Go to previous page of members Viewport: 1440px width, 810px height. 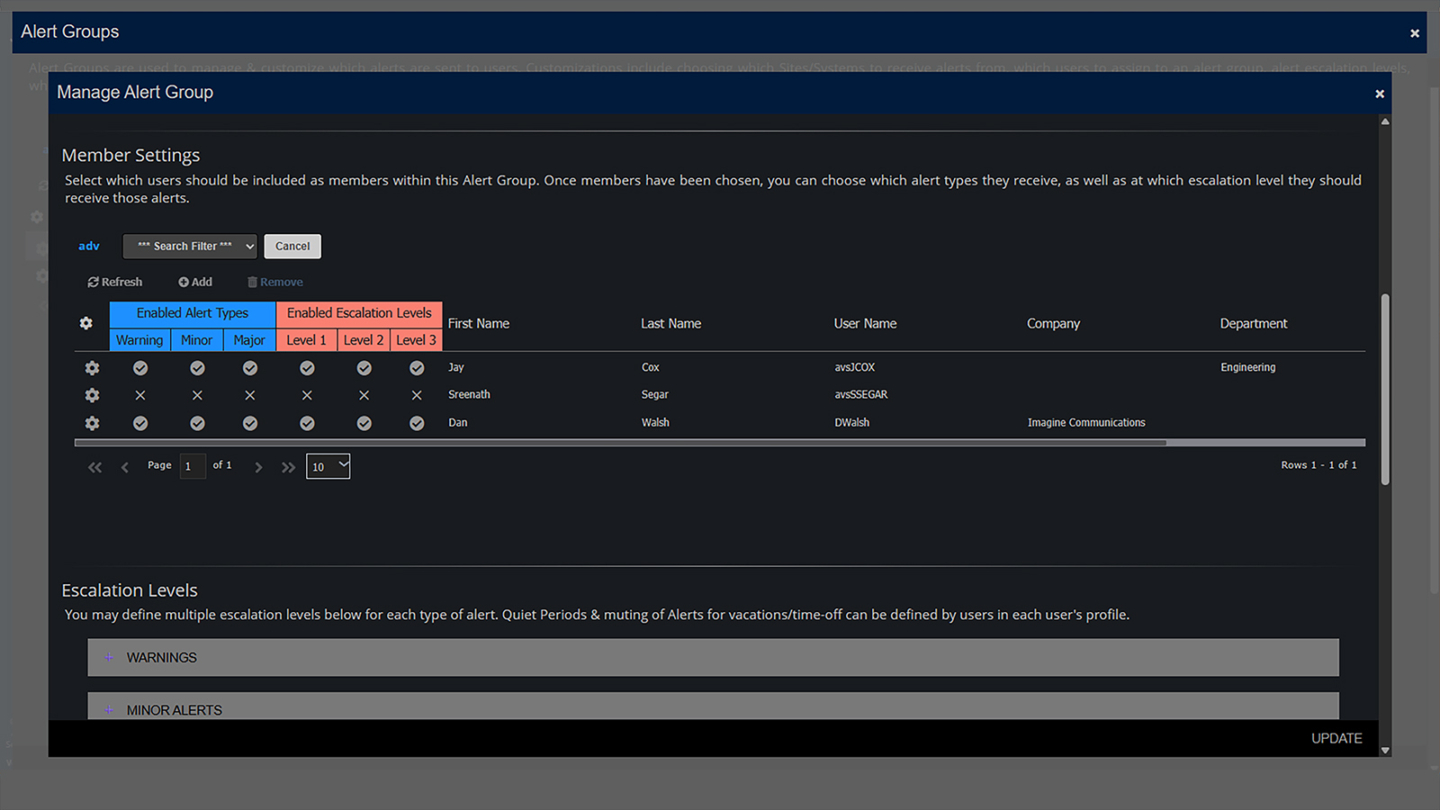click(x=125, y=467)
